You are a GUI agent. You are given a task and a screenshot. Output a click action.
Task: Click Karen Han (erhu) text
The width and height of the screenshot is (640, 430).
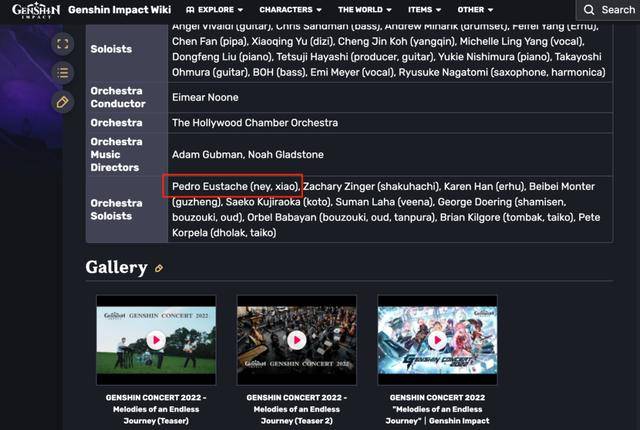pos(485,186)
